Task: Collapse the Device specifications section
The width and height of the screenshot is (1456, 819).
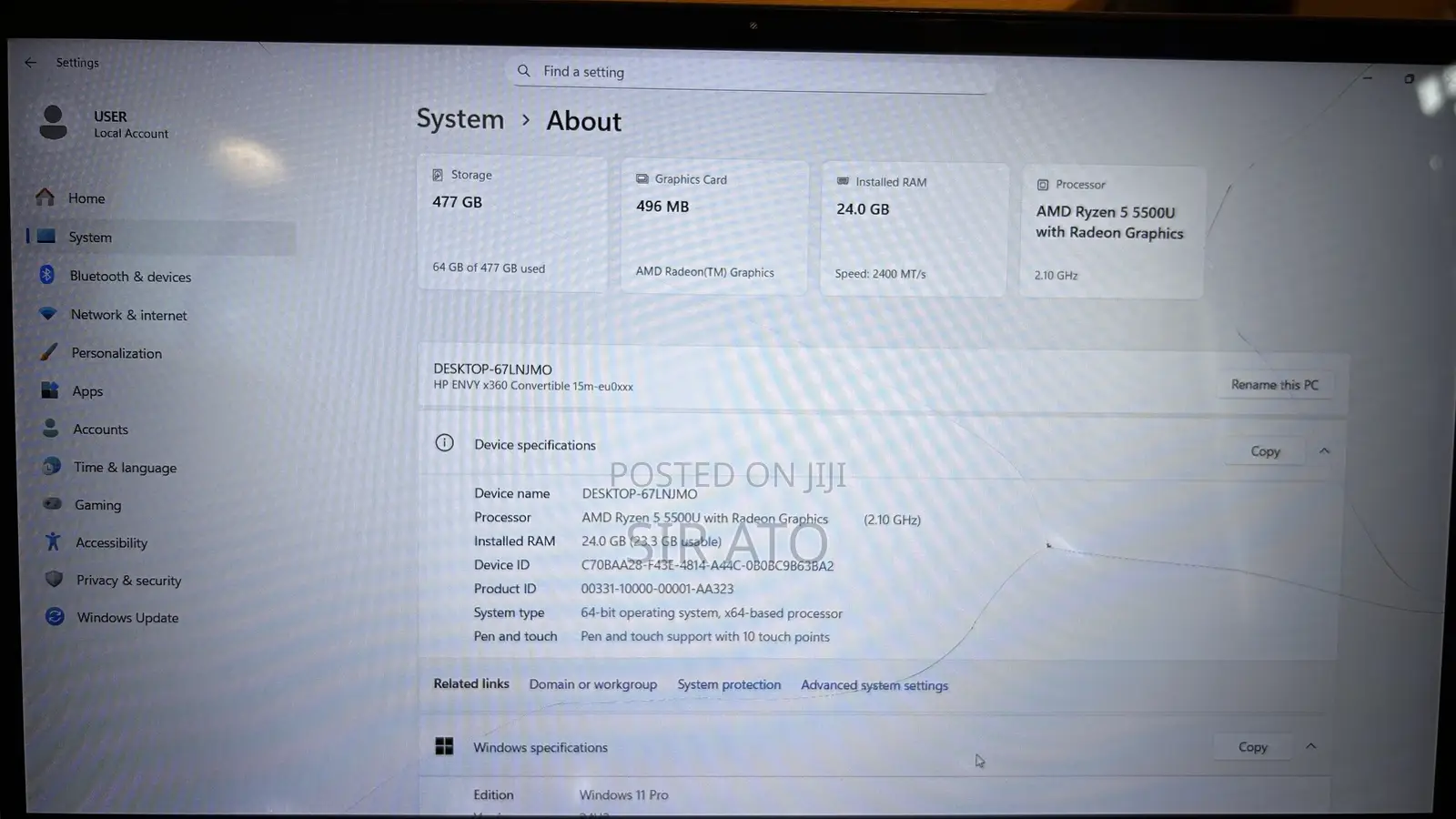Action: pyautogui.click(x=1324, y=450)
